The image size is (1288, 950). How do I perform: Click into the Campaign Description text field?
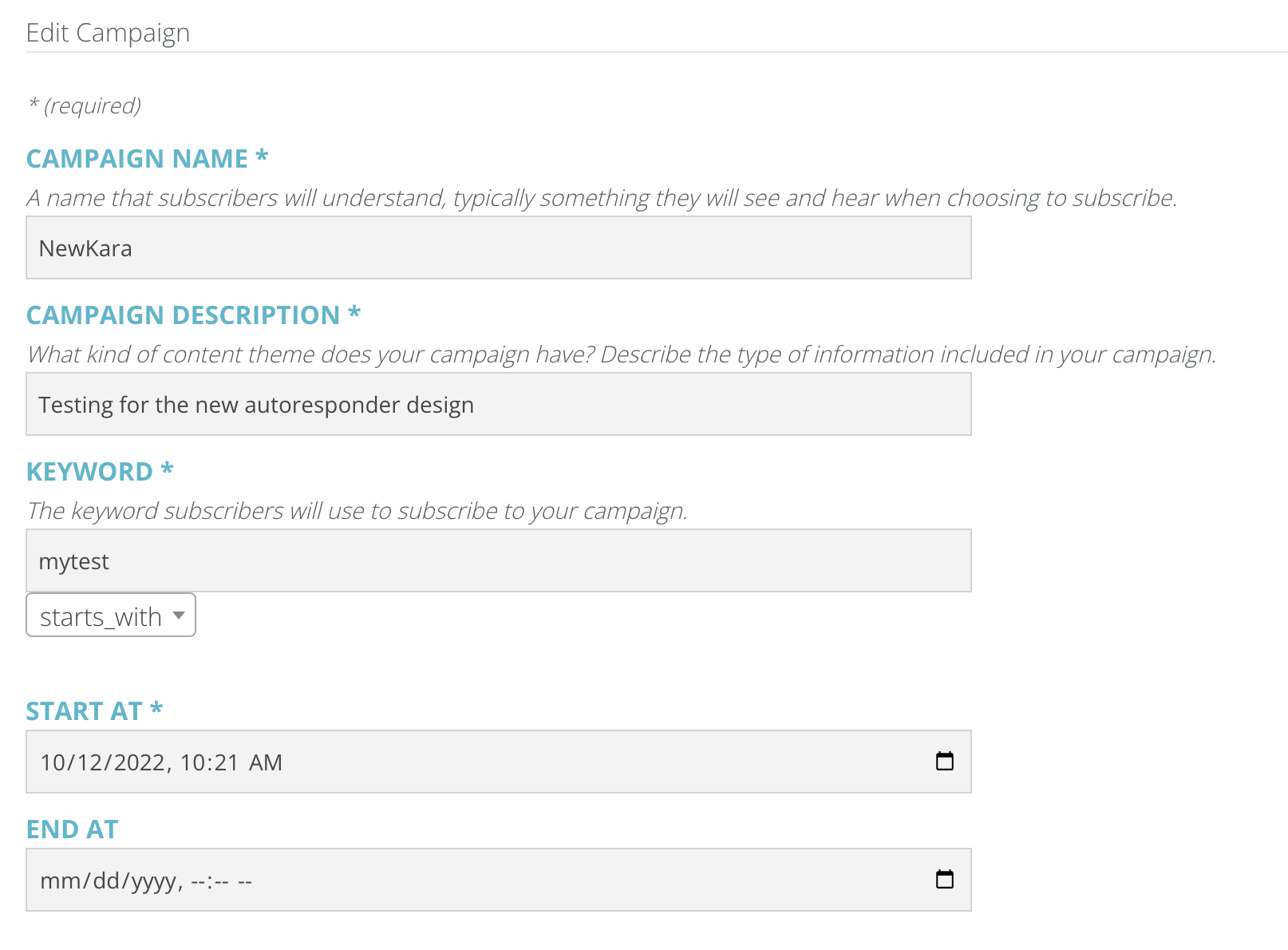[x=498, y=405]
